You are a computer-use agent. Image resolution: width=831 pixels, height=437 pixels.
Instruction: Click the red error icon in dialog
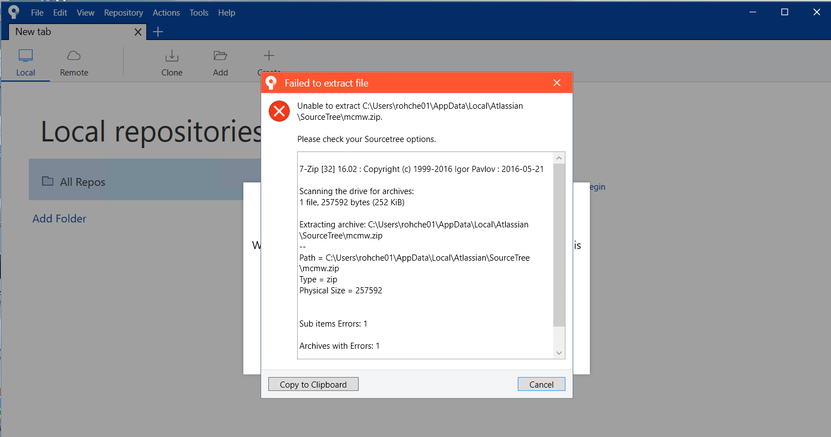(x=279, y=111)
